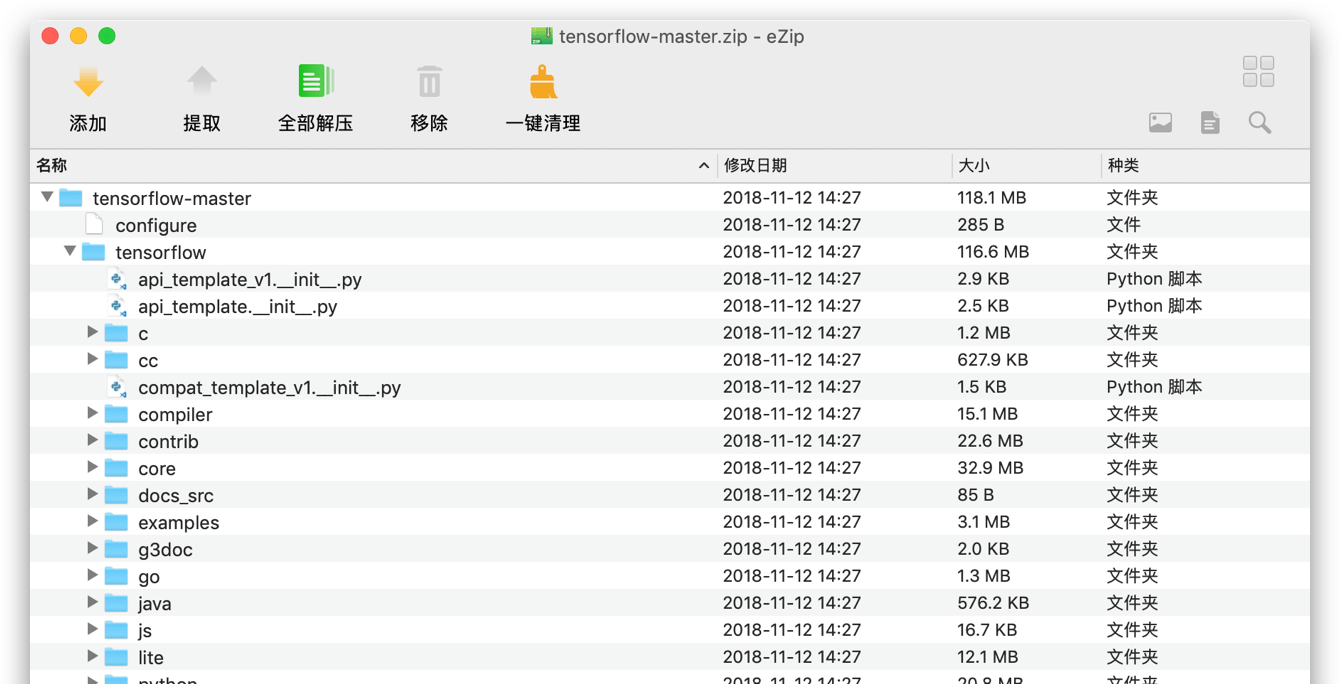Click the compiler folder icon

click(117, 413)
